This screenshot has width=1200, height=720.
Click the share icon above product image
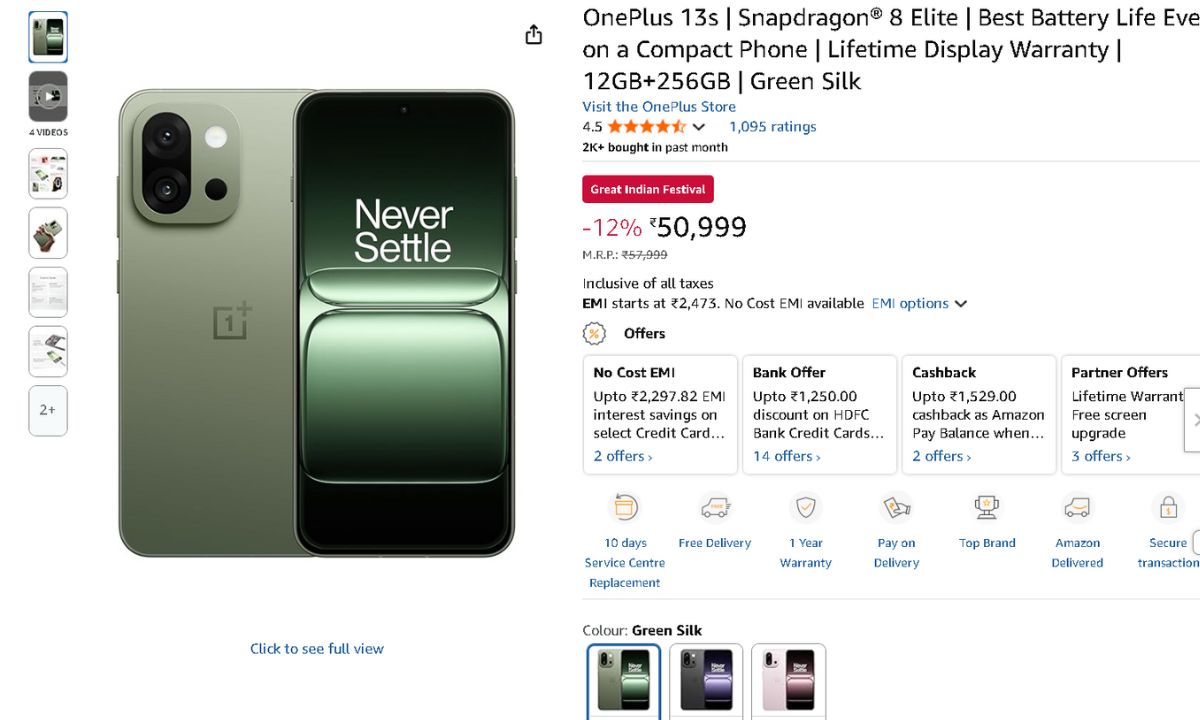(534, 35)
